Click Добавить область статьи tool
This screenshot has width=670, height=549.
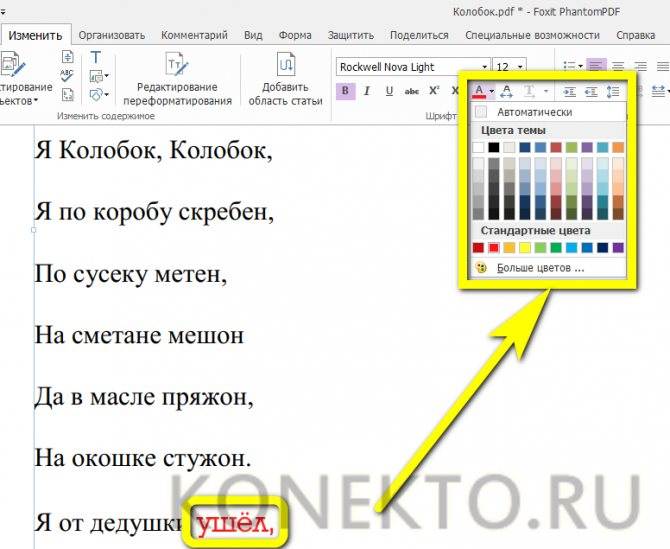[285, 78]
